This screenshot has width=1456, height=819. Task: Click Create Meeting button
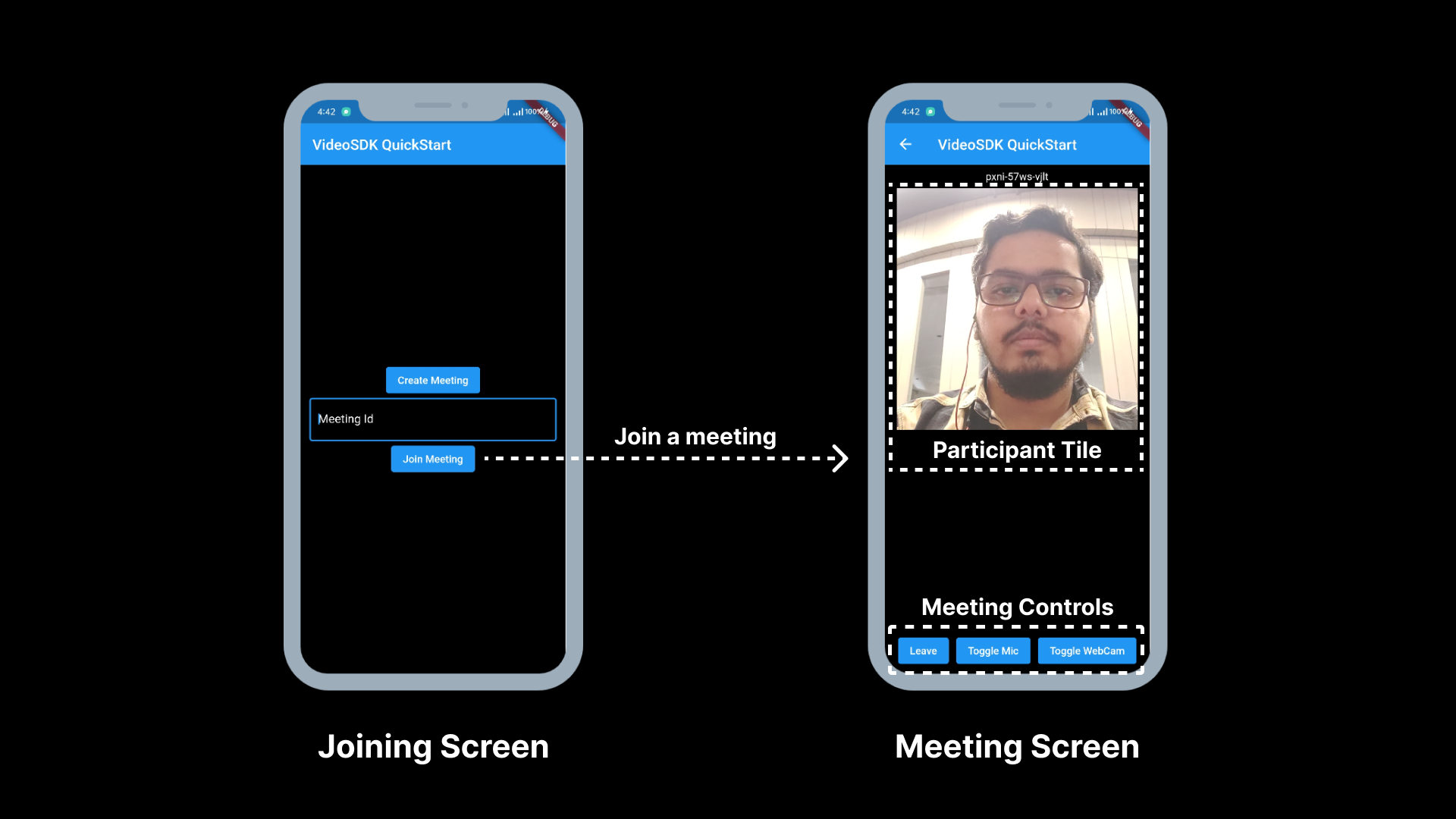point(432,380)
